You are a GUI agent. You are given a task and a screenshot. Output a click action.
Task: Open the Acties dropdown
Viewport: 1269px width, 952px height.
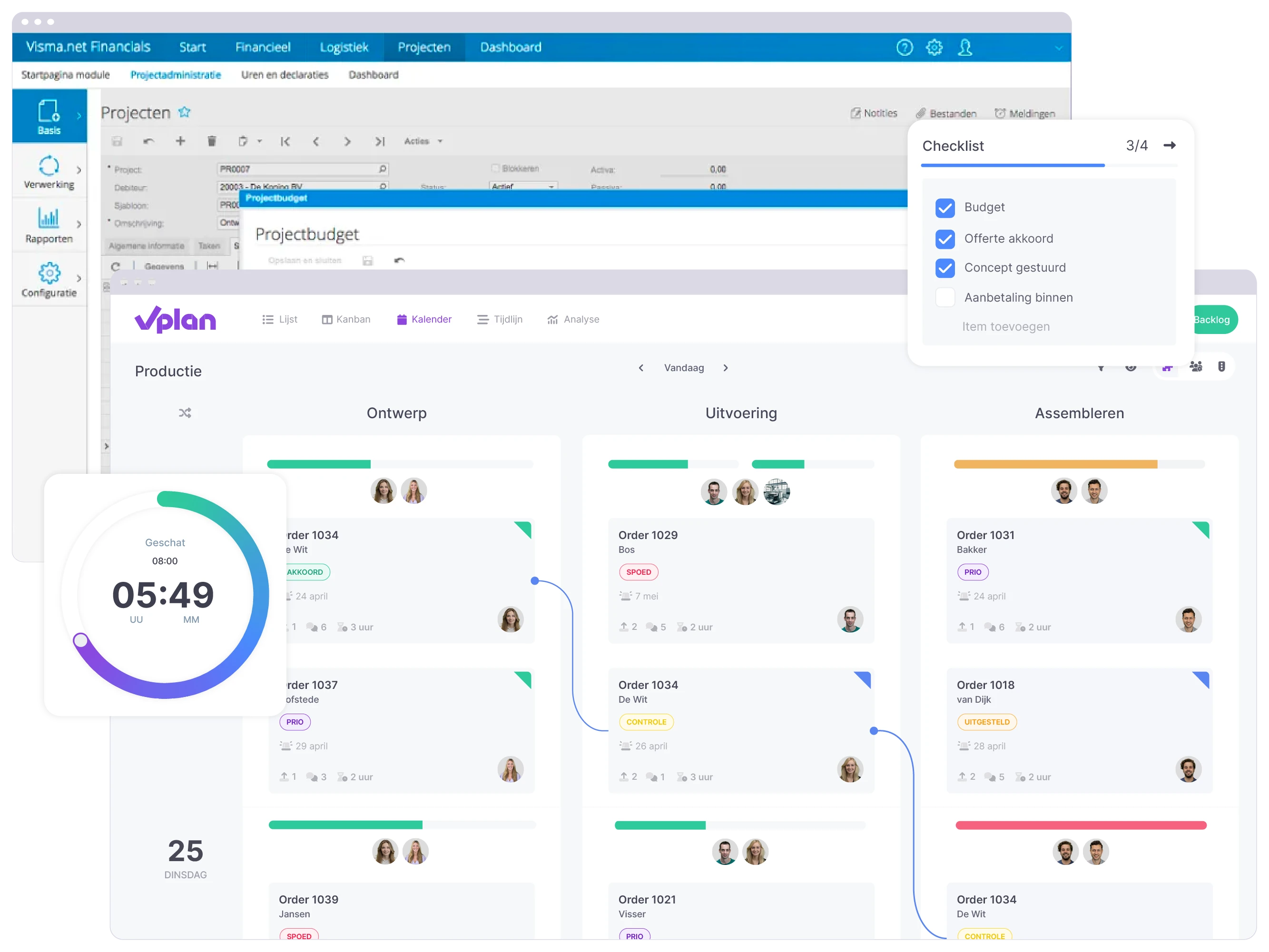coord(423,141)
